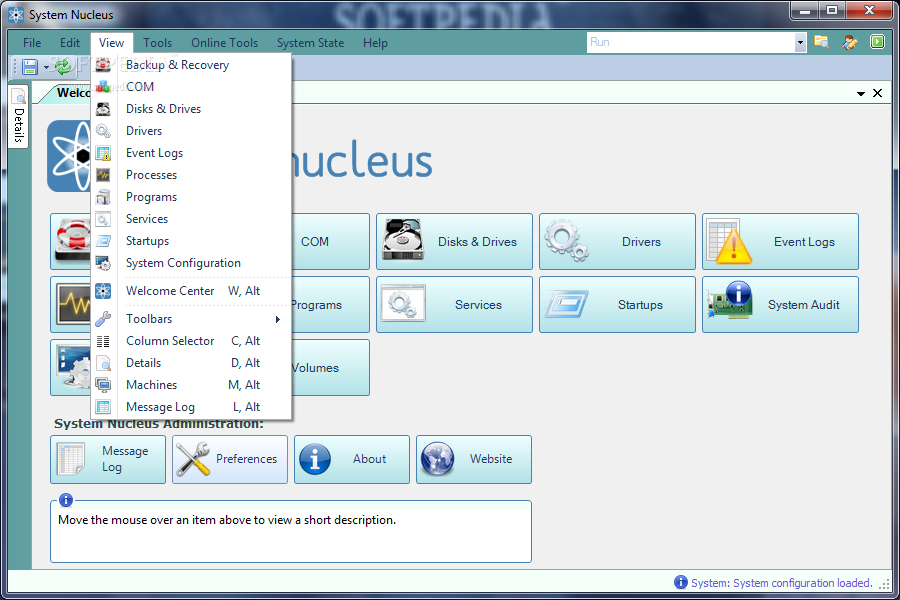The width and height of the screenshot is (900, 600).
Task: Choose Drivers in the View menu
Action: [x=191, y=131]
